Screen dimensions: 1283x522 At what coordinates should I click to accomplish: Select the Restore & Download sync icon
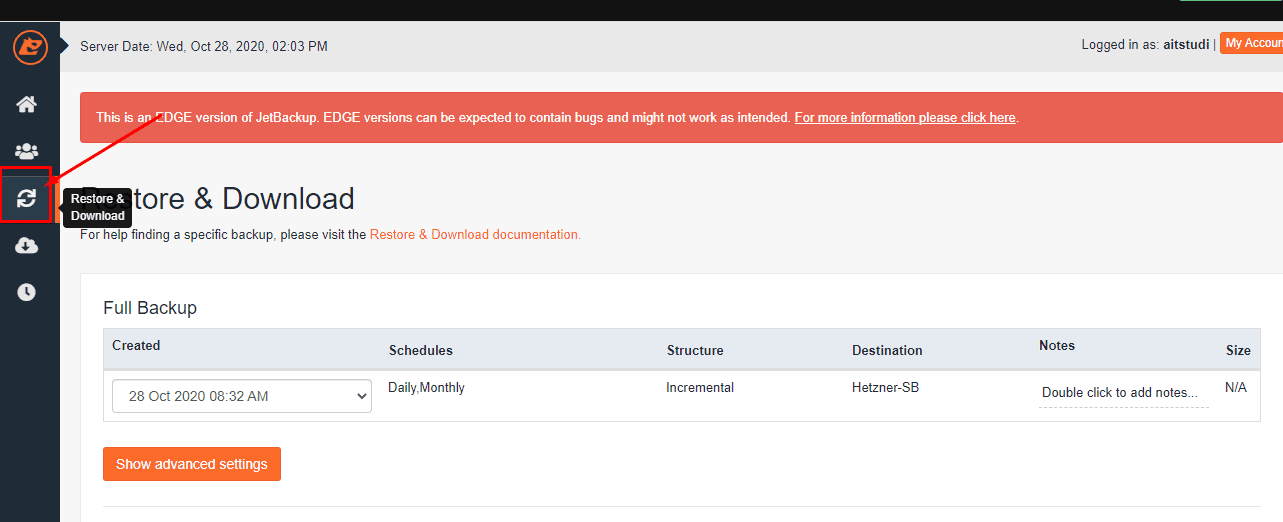26,198
